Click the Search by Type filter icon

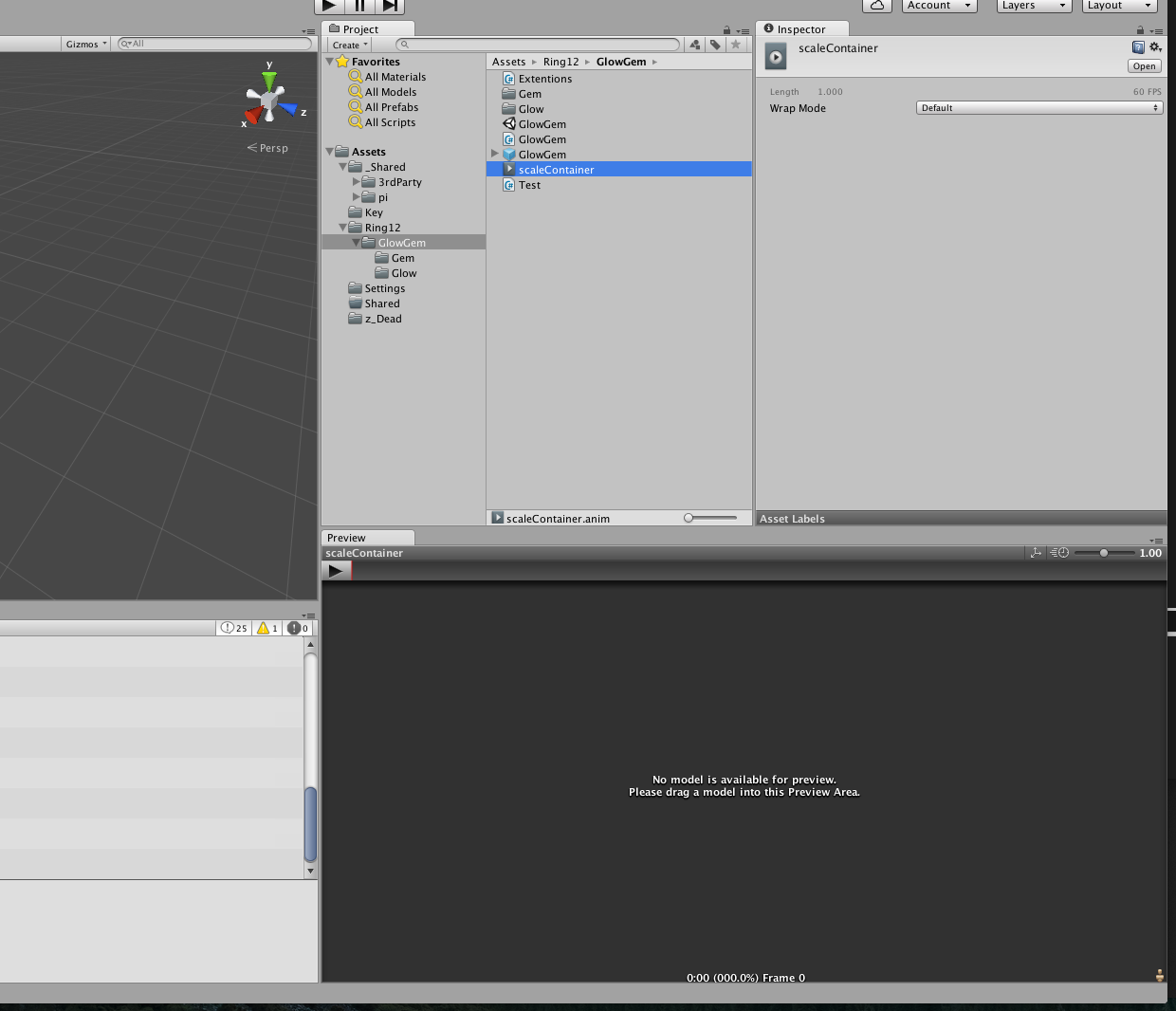(695, 45)
